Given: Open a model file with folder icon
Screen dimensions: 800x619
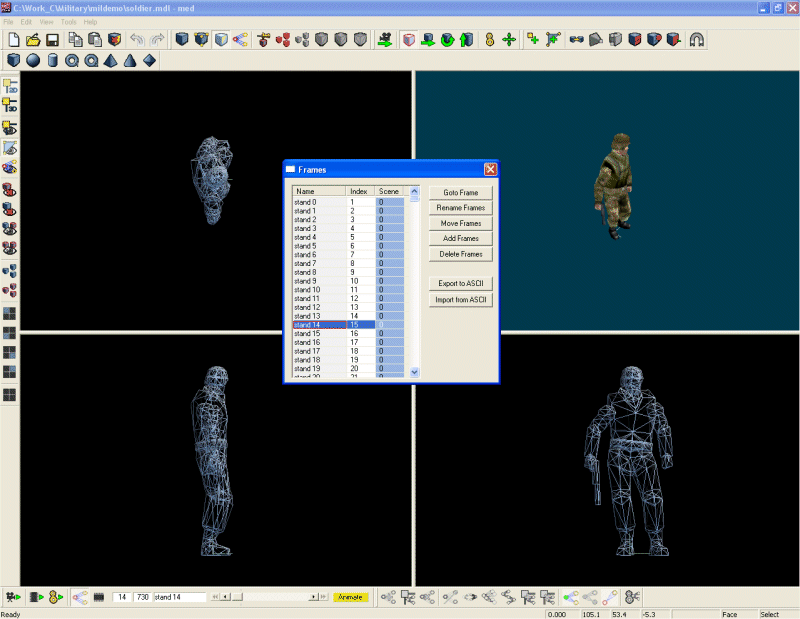Looking at the screenshot, I should coord(33,40).
